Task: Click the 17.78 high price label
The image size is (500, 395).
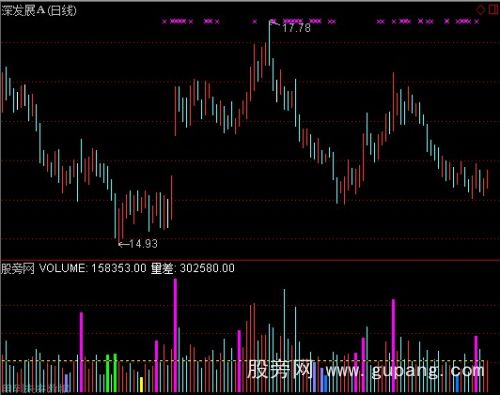Action: pyautogui.click(x=296, y=28)
